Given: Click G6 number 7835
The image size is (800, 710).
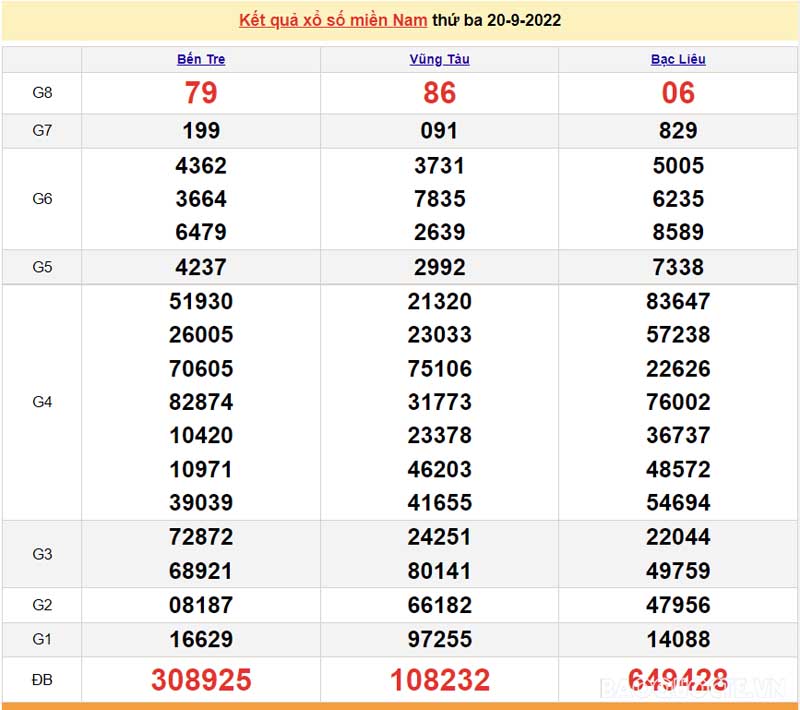Looking at the screenshot, I should [439, 199].
